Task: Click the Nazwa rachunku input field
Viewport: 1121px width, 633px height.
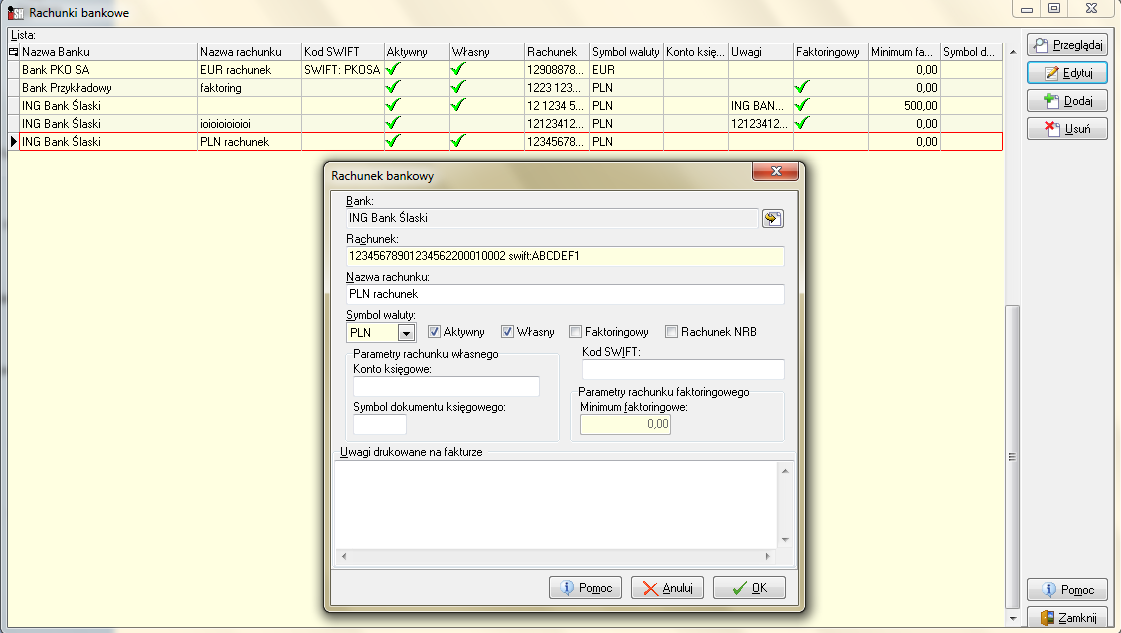Action: point(565,294)
